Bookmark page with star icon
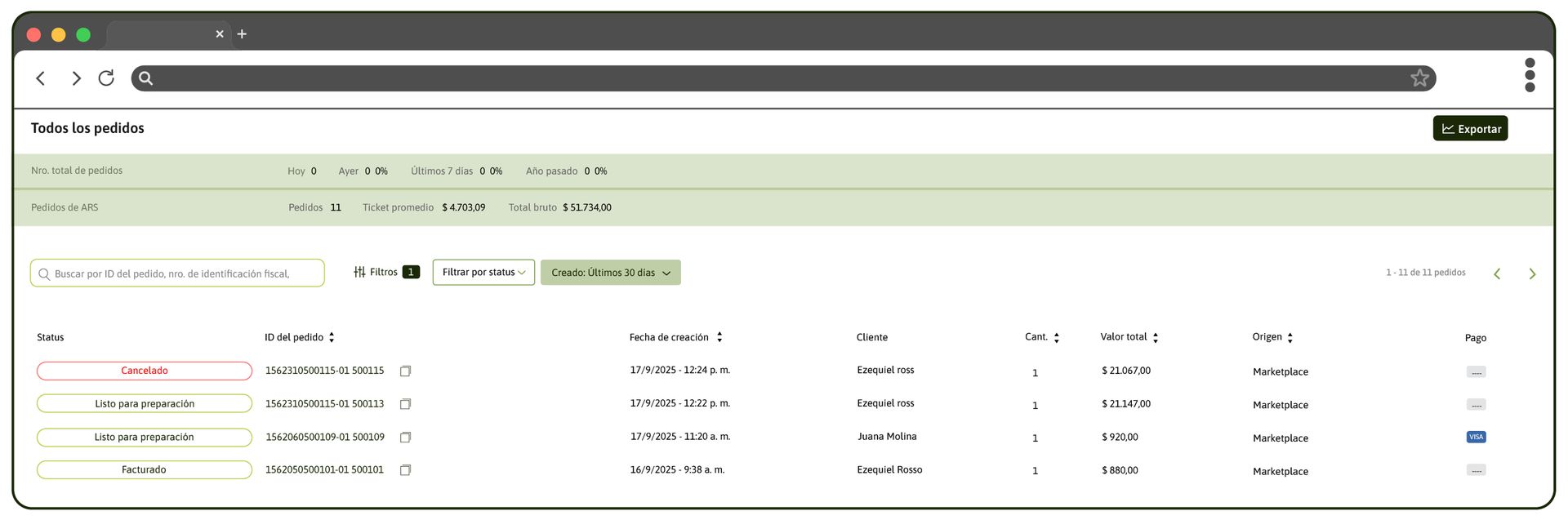Viewport: 1568px width, 520px height. point(1419,78)
